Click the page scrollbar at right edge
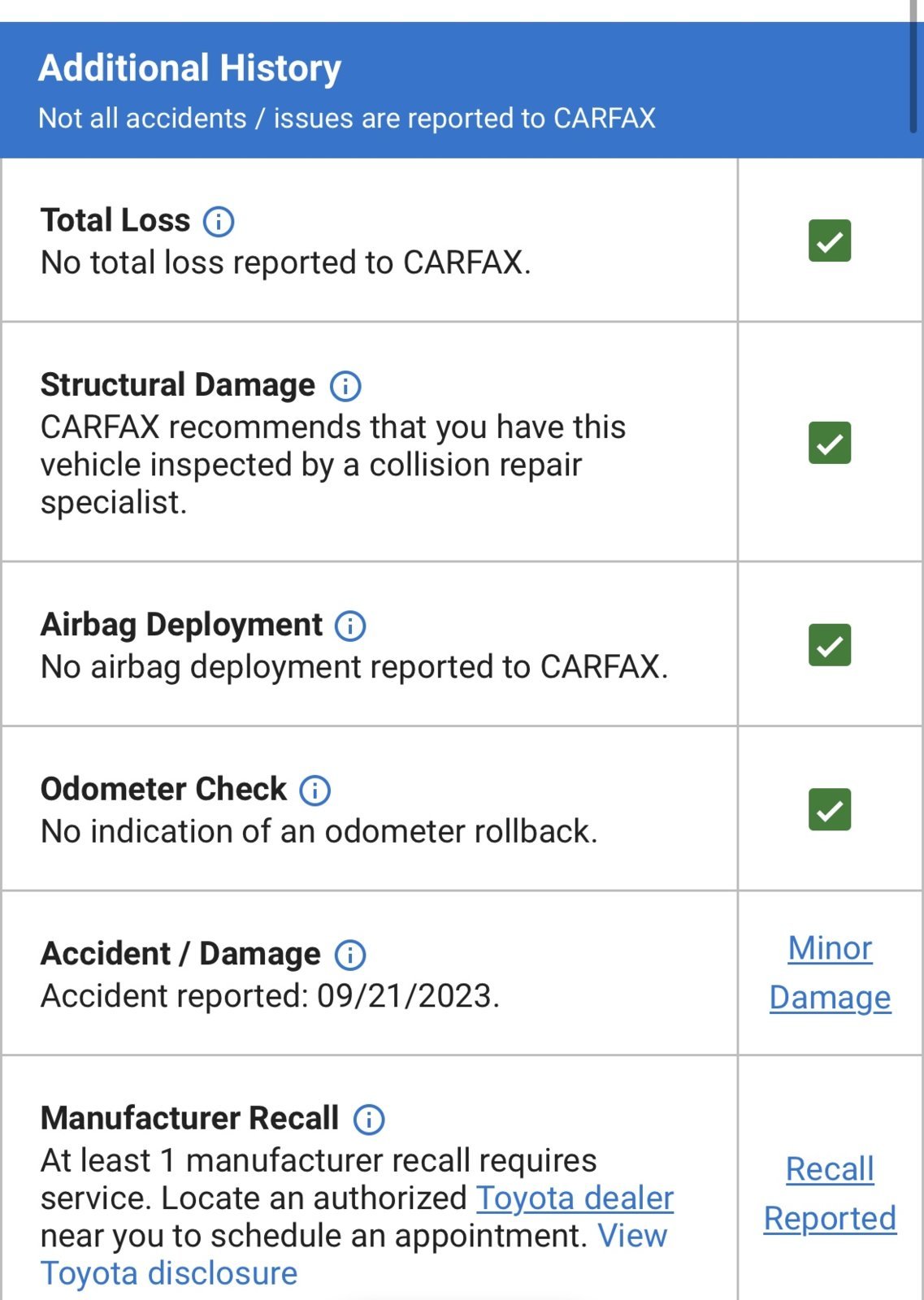Image resolution: width=924 pixels, height=1300 pixels. 913,65
